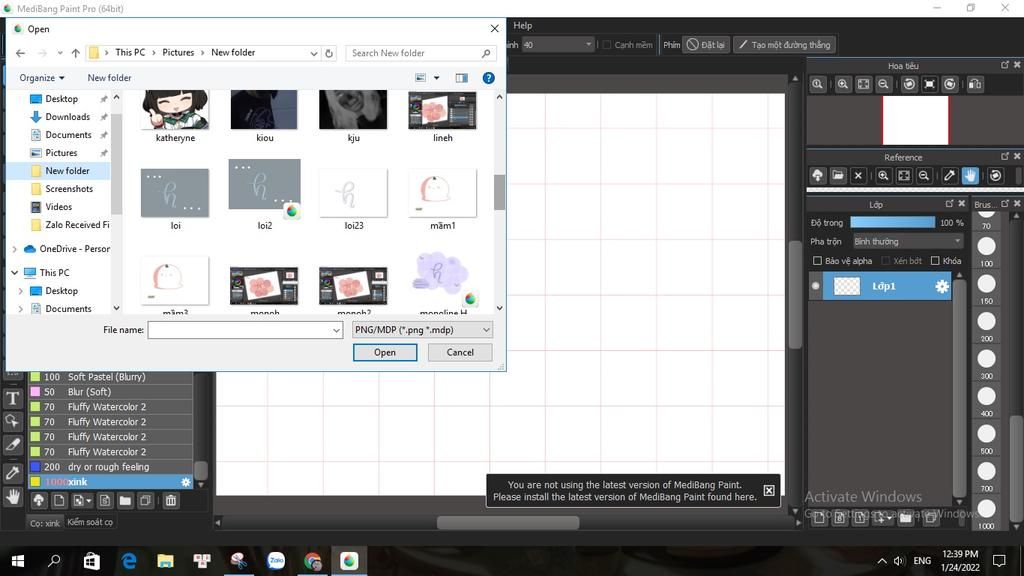Expand address bar path dropdown
This screenshot has height=576, width=1024.
tap(313, 53)
